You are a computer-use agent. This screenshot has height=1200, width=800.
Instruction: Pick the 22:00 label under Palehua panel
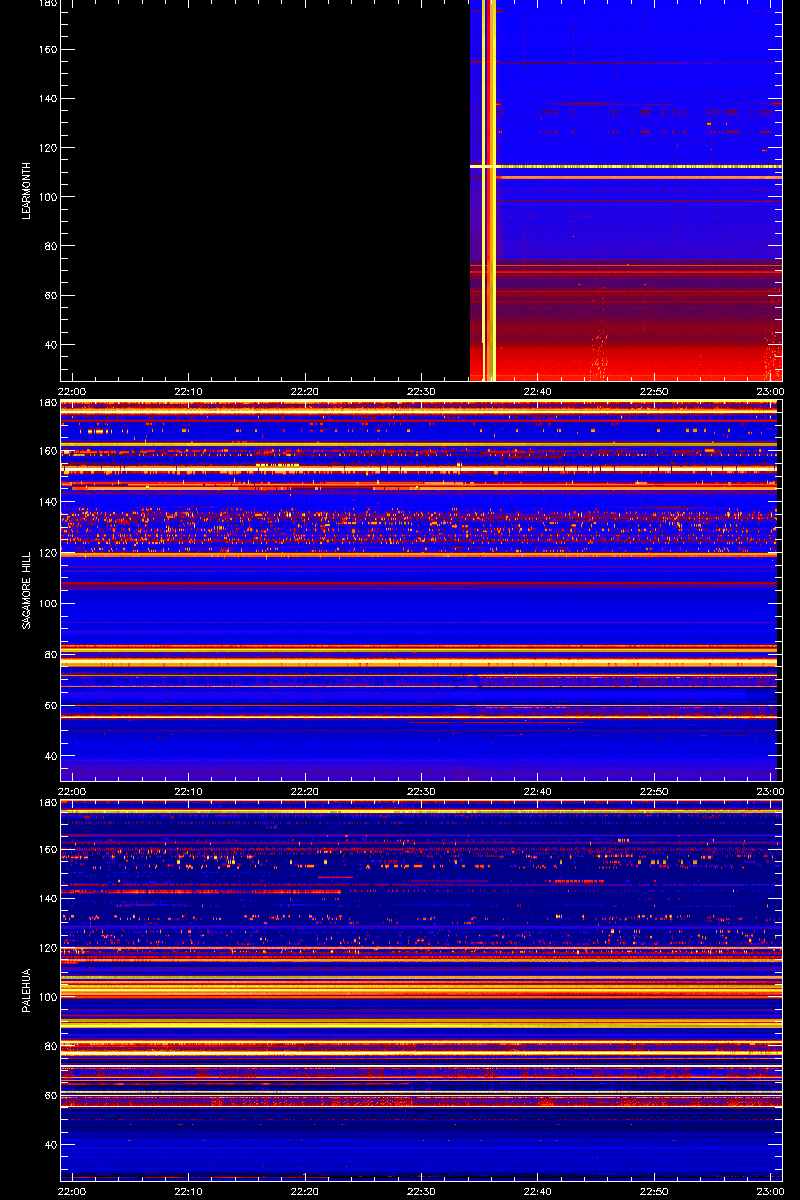72,1191
